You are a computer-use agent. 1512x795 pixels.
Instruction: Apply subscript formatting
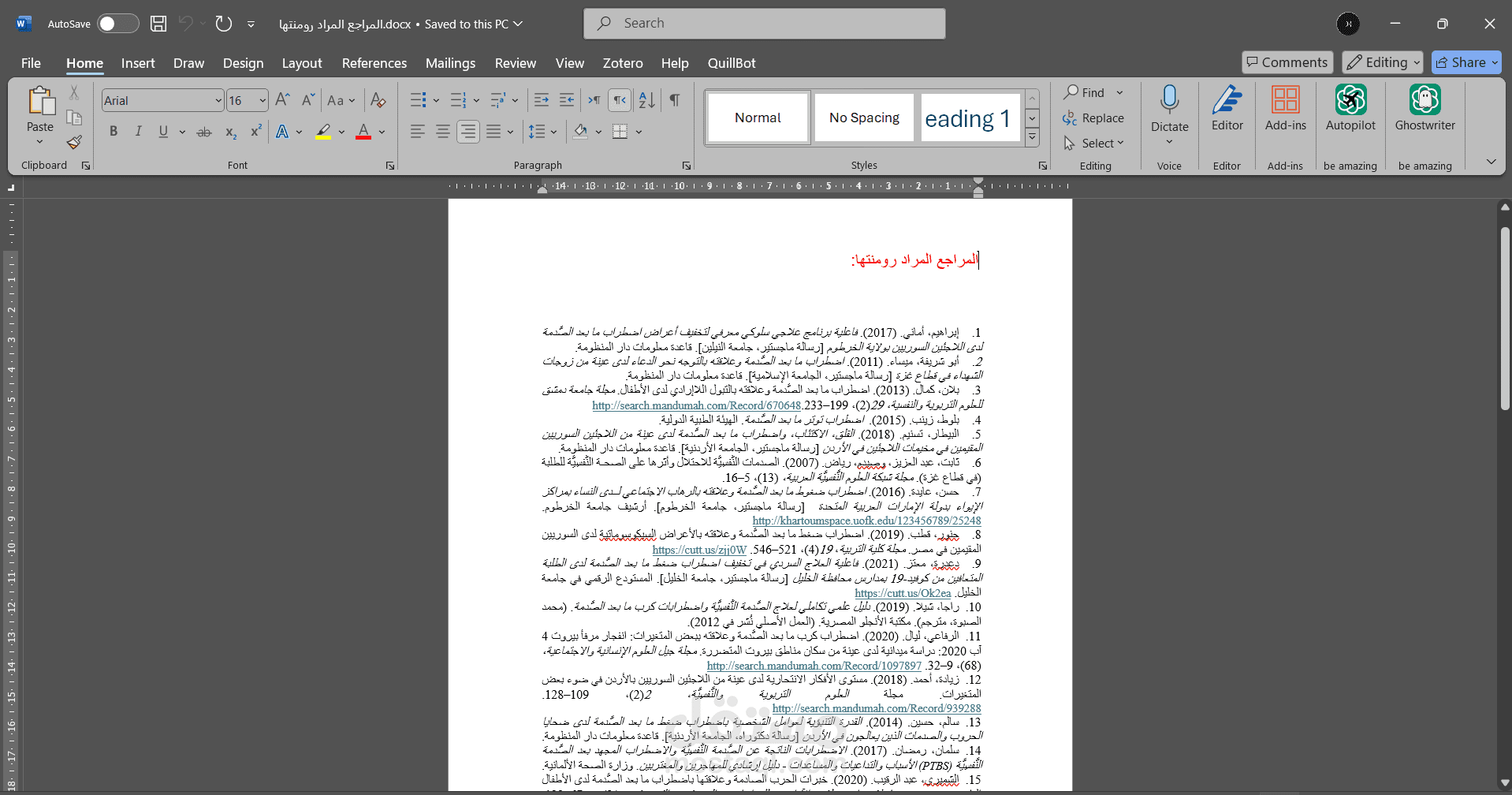click(231, 132)
